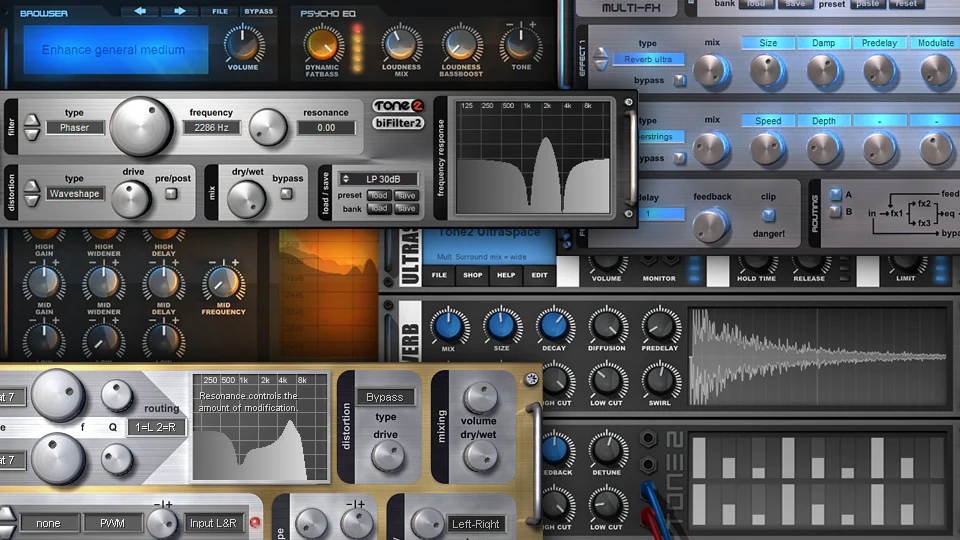Viewport: 960px width, 540px height.
Task: Click the Tone2 logo
Action: (399, 105)
